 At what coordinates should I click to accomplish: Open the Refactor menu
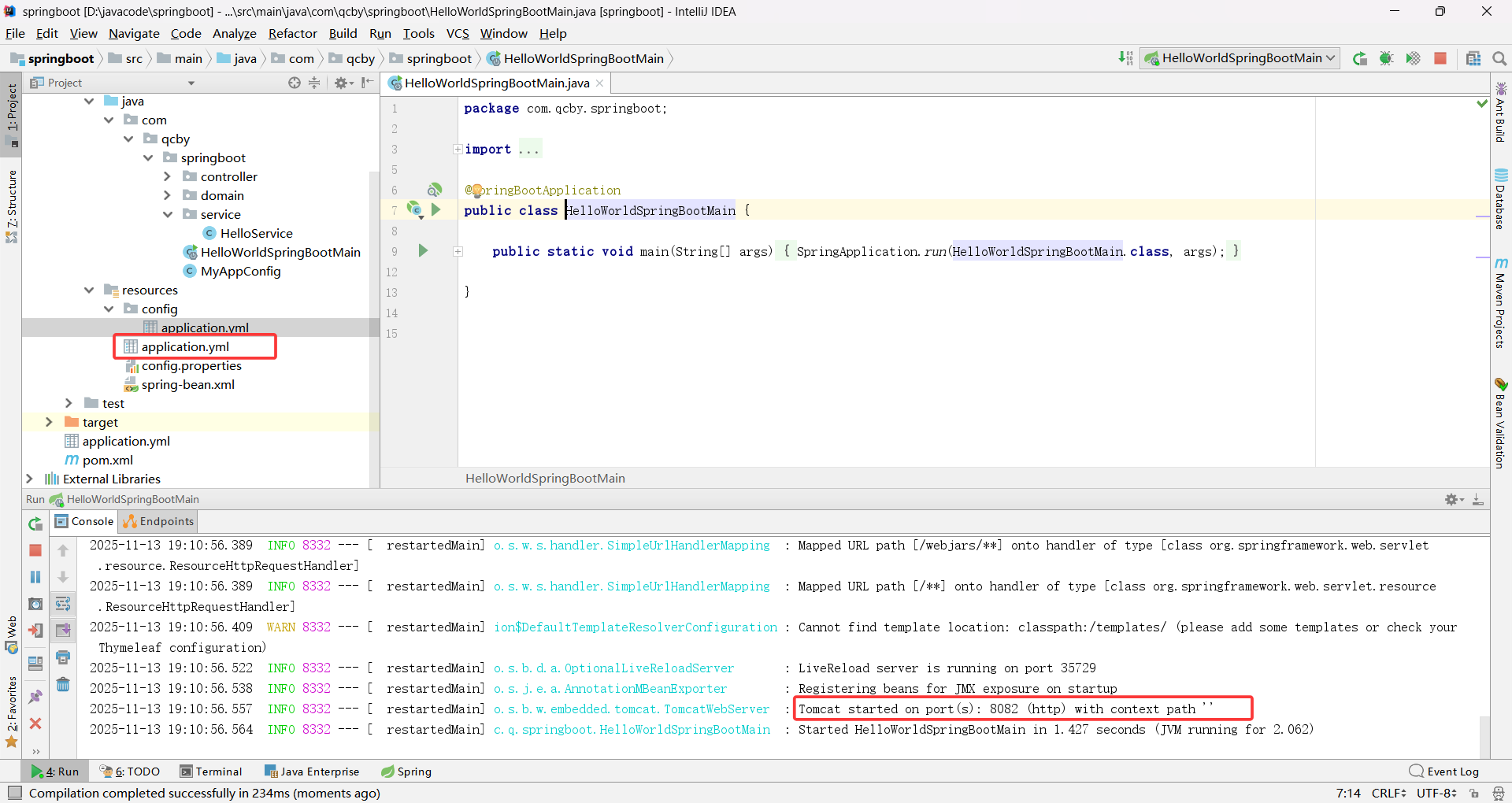(292, 33)
